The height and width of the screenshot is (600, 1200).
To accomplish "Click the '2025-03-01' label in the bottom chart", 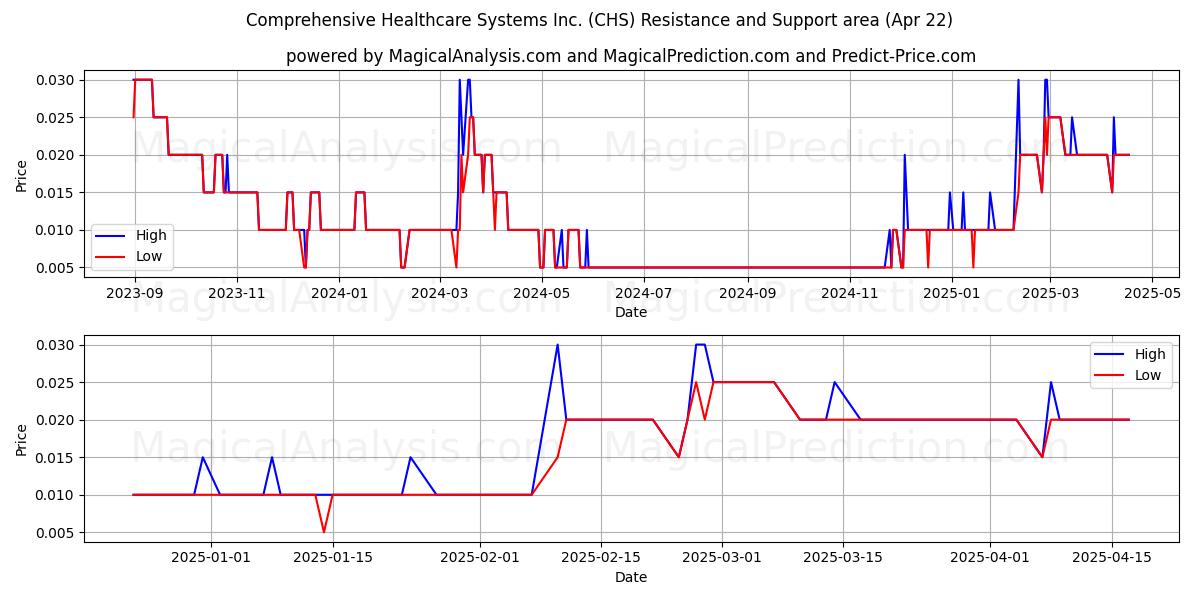I will tap(721, 558).
